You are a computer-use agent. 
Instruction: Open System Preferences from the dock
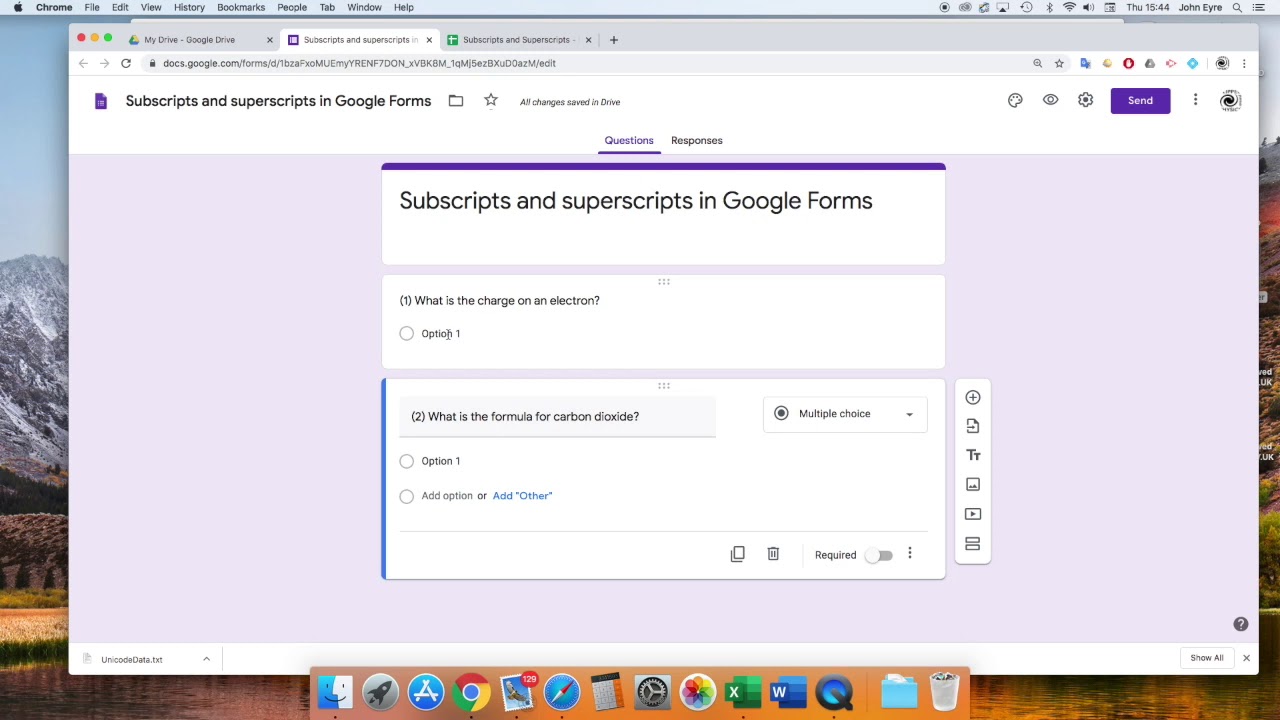point(652,692)
